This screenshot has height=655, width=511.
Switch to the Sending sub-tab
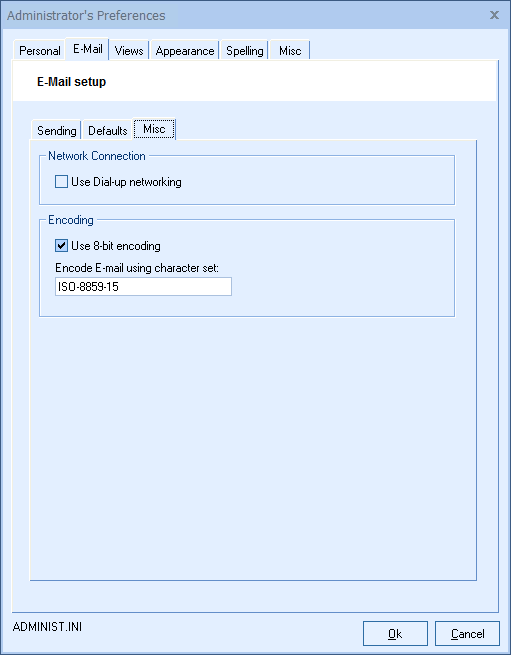(56, 130)
